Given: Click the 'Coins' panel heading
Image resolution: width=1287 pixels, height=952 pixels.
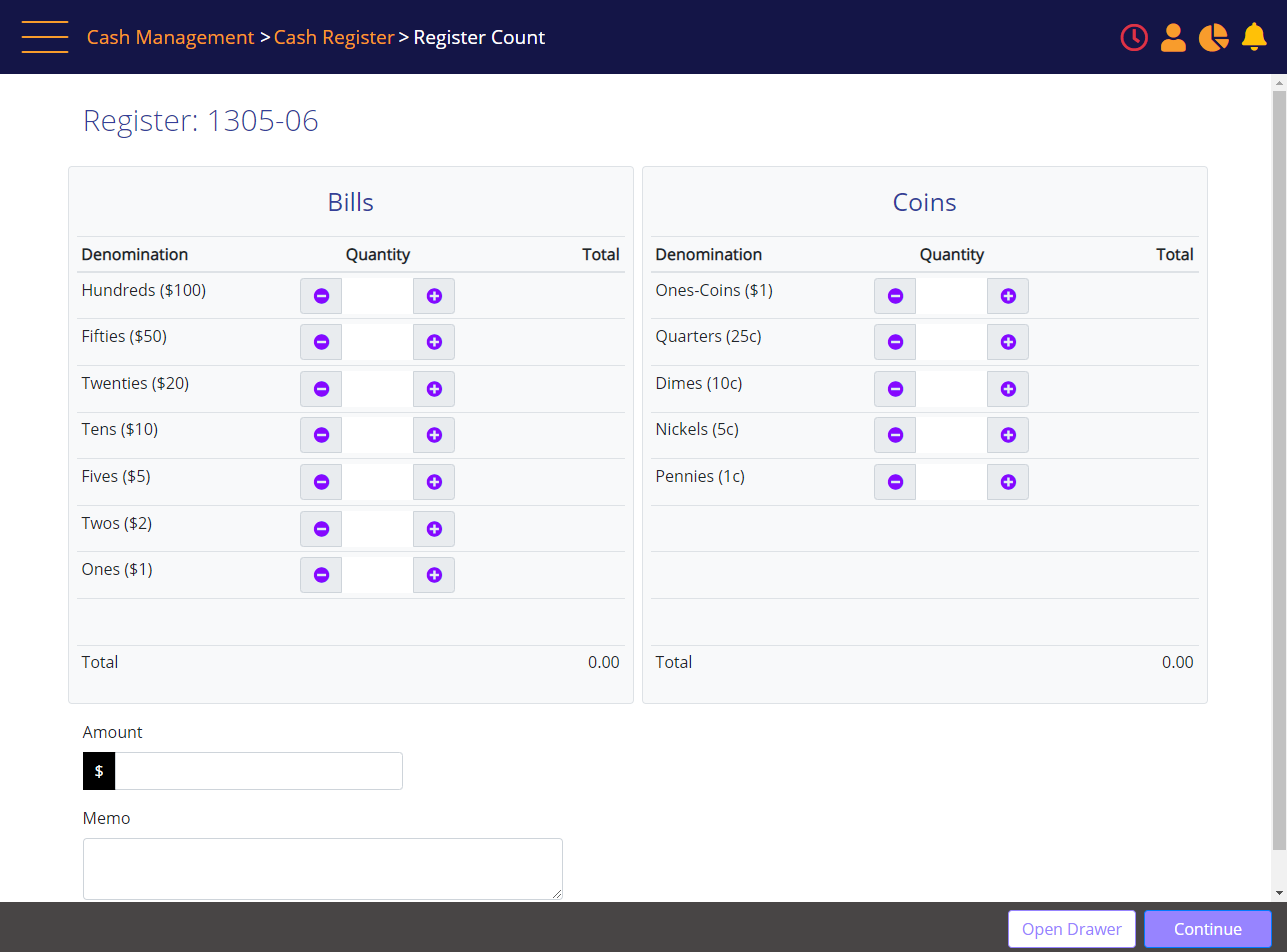Looking at the screenshot, I should coord(925,202).
